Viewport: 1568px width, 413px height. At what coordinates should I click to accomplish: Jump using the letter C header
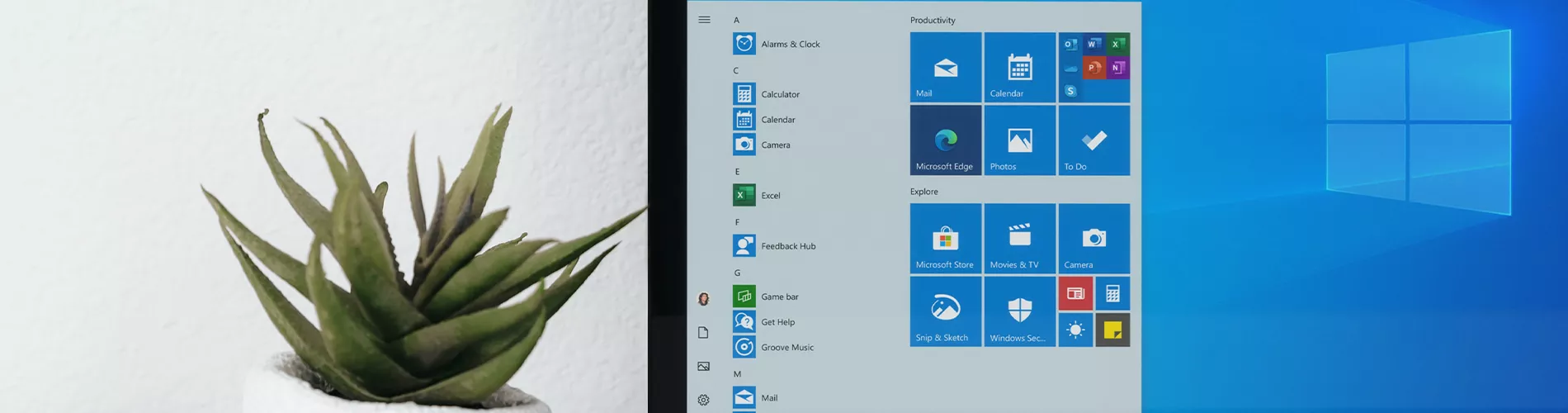point(736,70)
